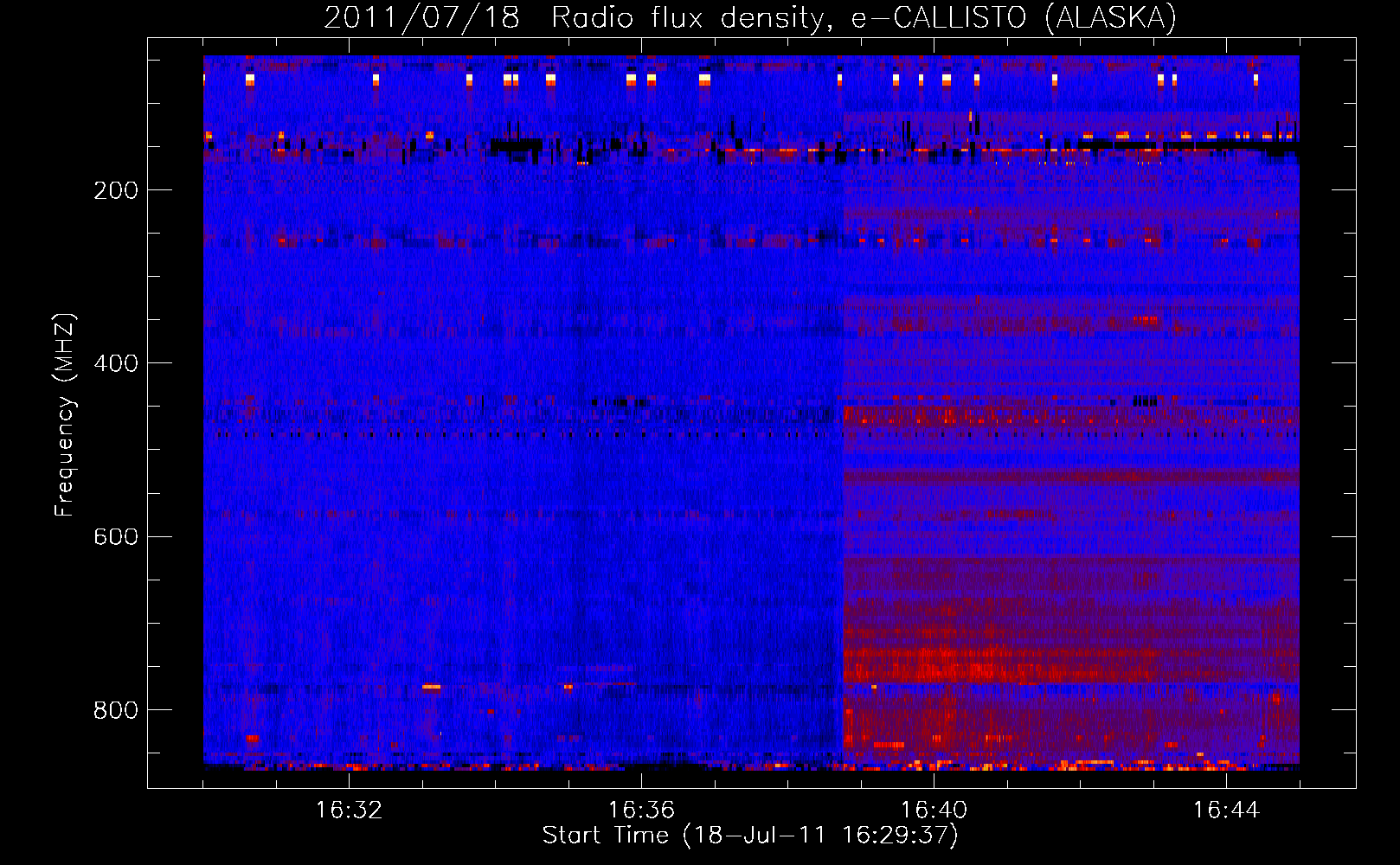This screenshot has width=1400, height=865.
Task: Click the 800 frequency tick label
Action: coord(116,710)
